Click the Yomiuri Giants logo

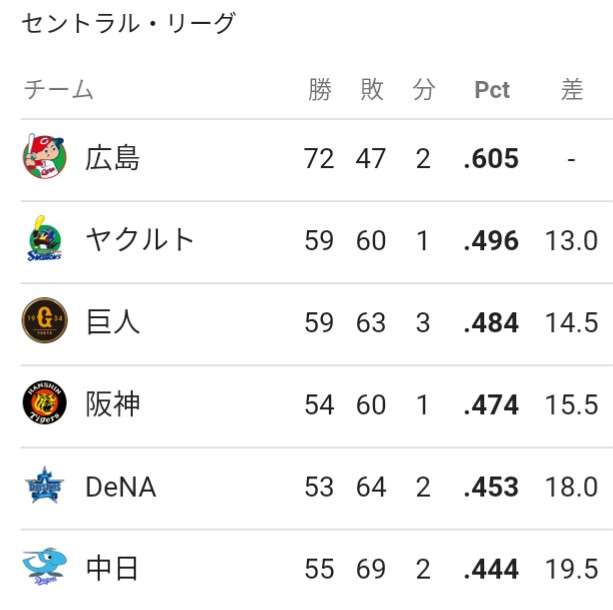tap(45, 320)
